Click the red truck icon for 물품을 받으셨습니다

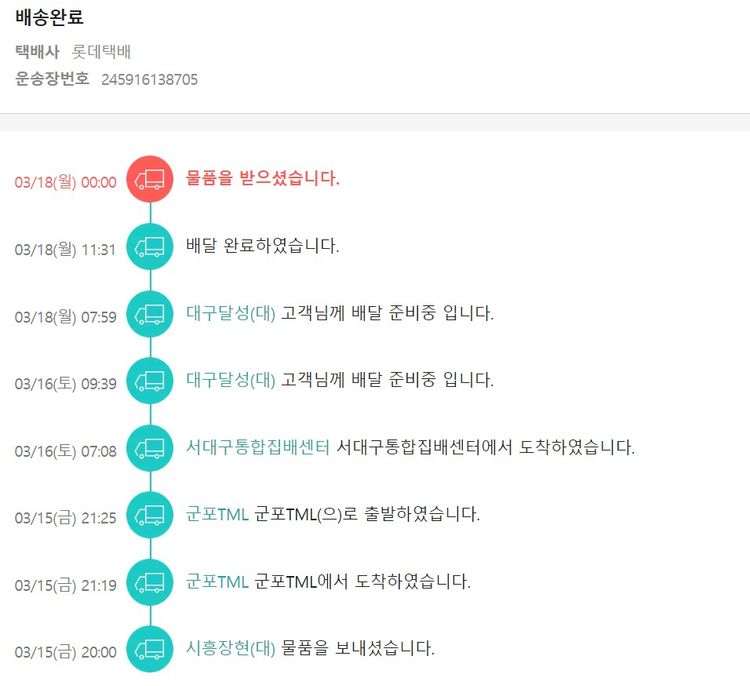pyautogui.click(x=150, y=180)
